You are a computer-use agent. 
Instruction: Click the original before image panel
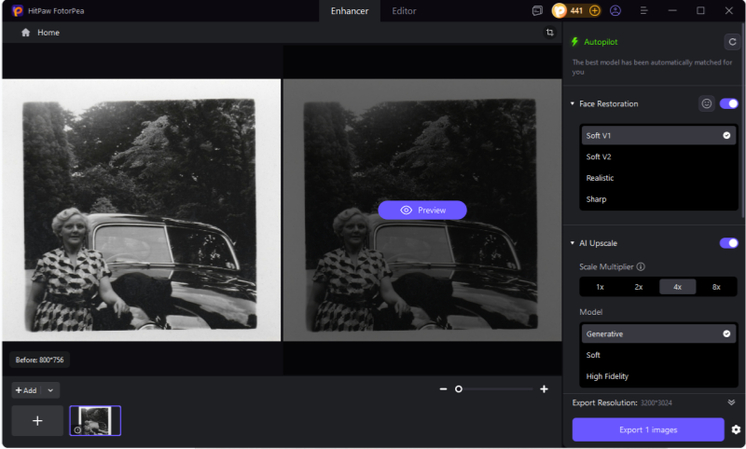coord(141,210)
